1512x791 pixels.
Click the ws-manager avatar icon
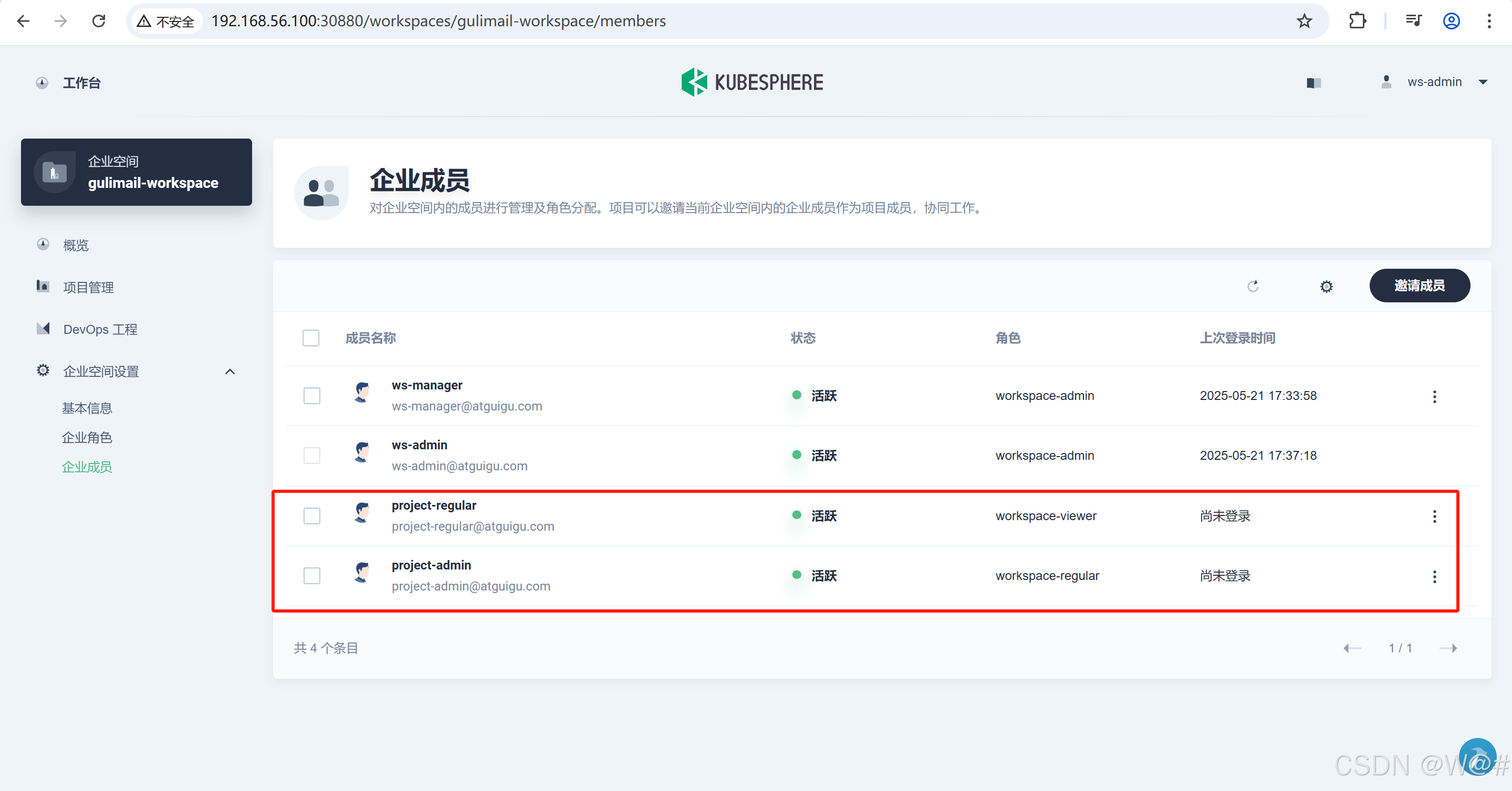[x=362, y=392]
